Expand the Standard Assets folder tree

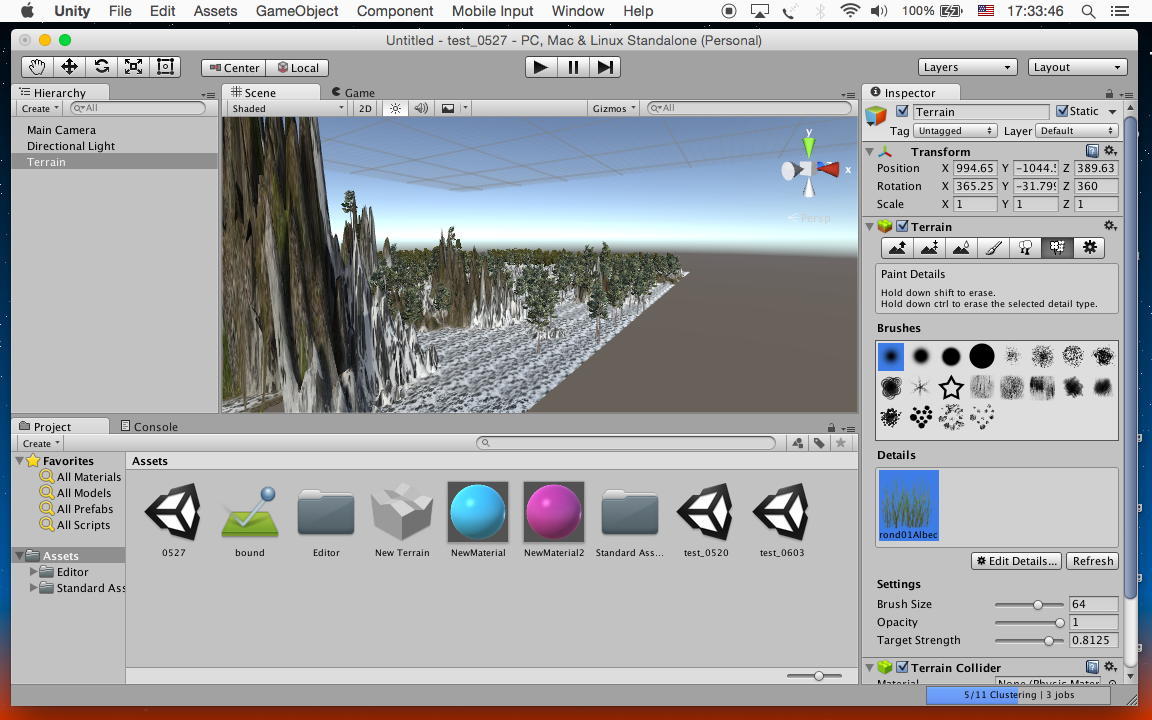point(35,588)
